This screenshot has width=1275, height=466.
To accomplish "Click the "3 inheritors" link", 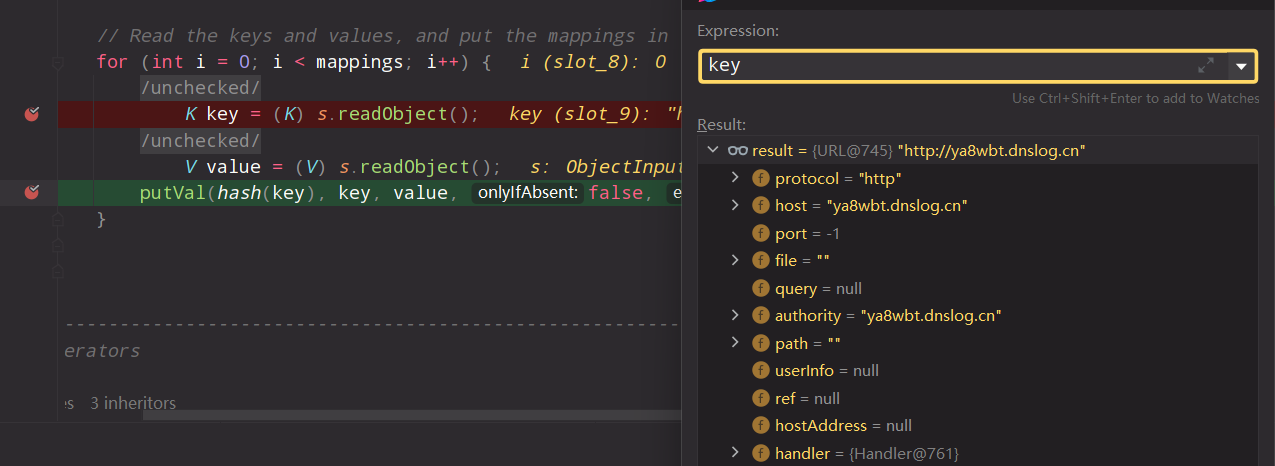I will pos(133,403).
